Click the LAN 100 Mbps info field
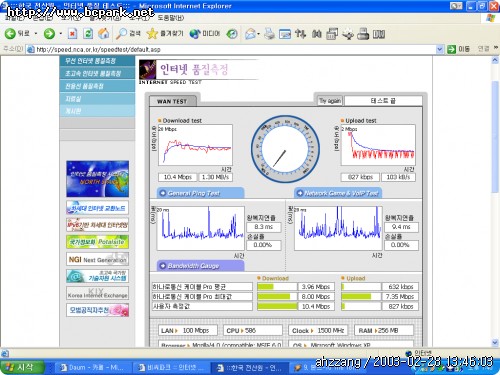The image size is (500, 375). (x=188, y=331)
